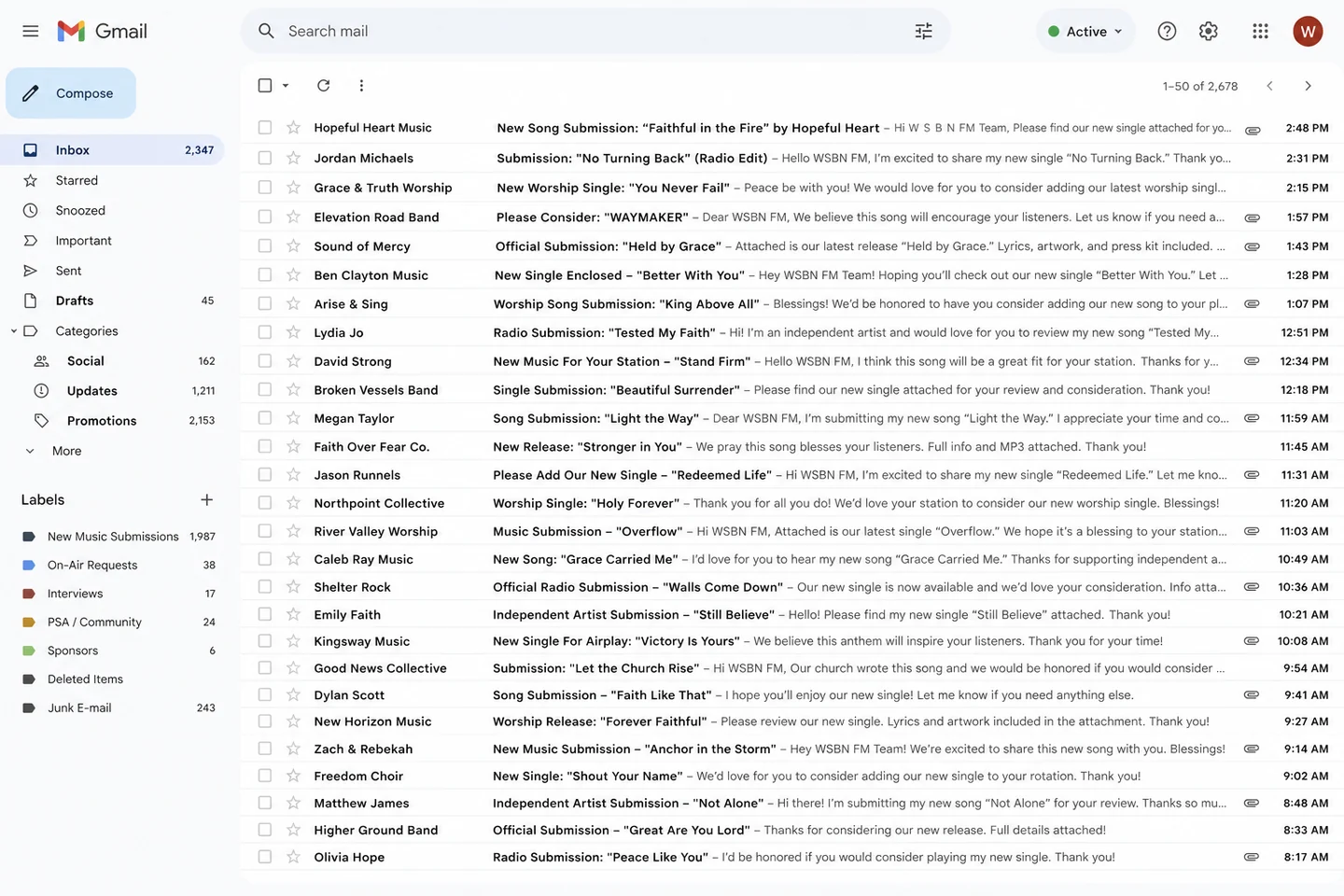The height and width of the screenshot is (896, 1344).
Task: Check the Ben Clayton Music email checkbox
Action: pos(265,275)
